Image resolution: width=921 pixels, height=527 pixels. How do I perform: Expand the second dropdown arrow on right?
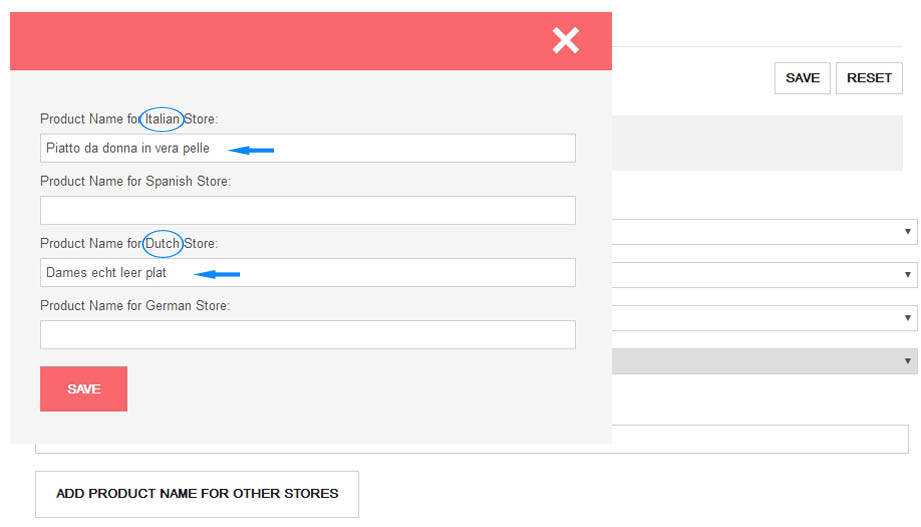(x=908, y=275)
